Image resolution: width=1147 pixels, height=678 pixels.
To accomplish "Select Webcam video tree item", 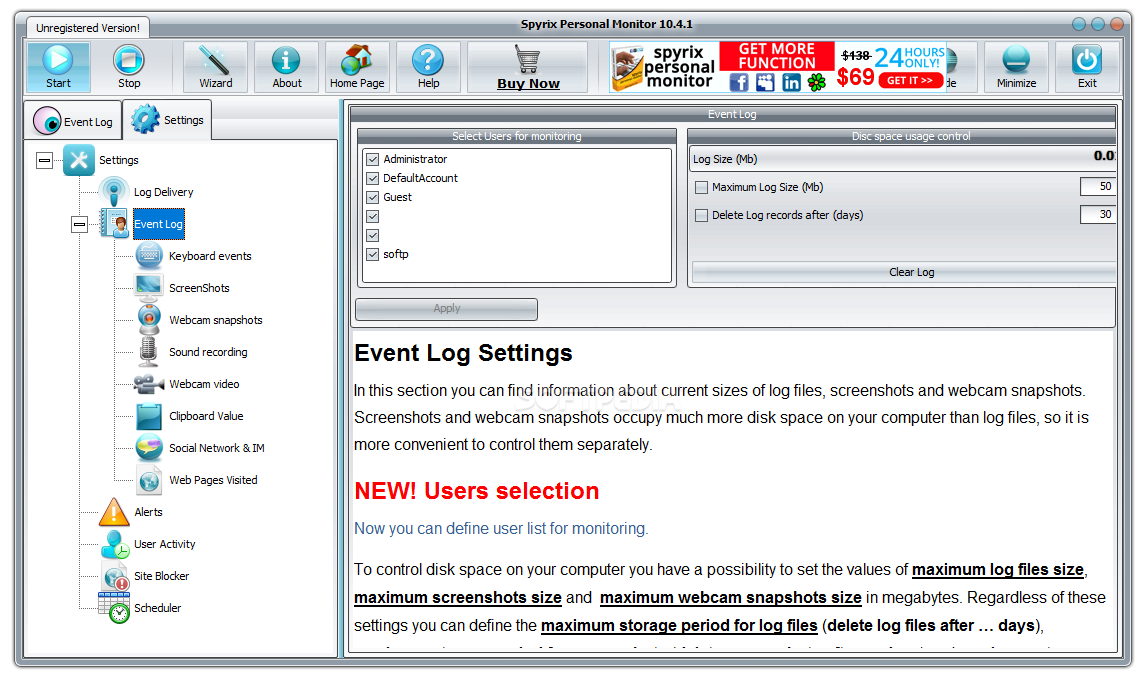I will click(x=204, y=384).
